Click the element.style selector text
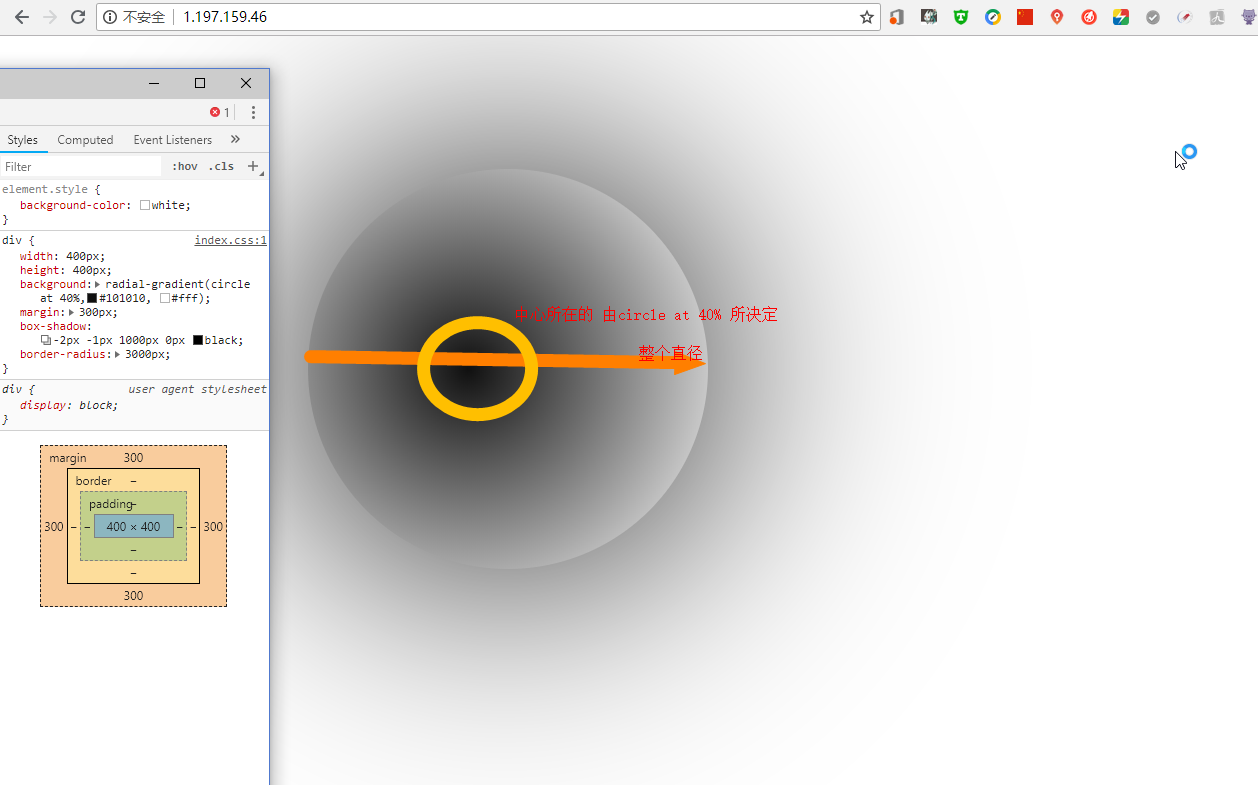The height and width of the screenshot is (785, 1258). click(x=46, y=189)
